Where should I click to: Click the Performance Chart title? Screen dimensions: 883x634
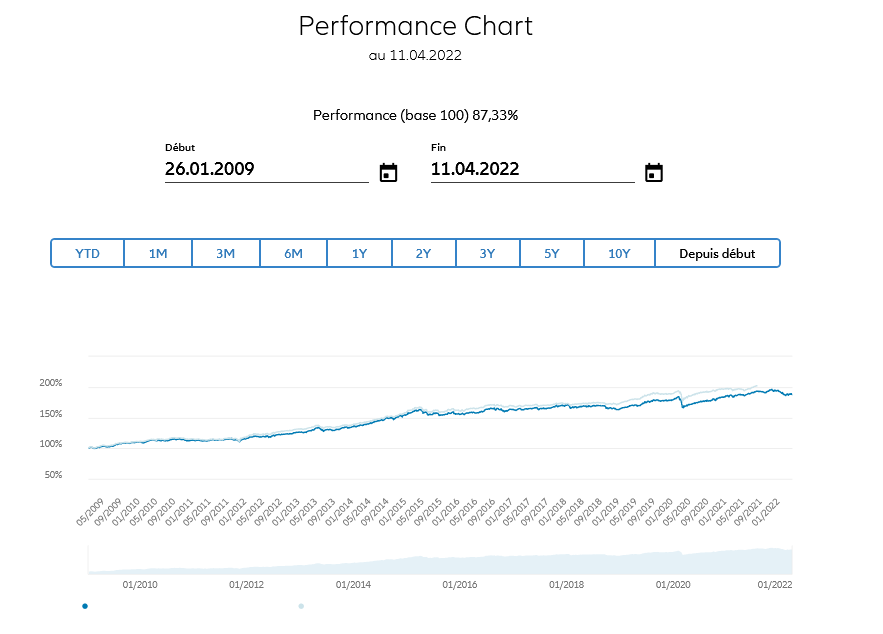pyautogui.click(x=416, y=26)
